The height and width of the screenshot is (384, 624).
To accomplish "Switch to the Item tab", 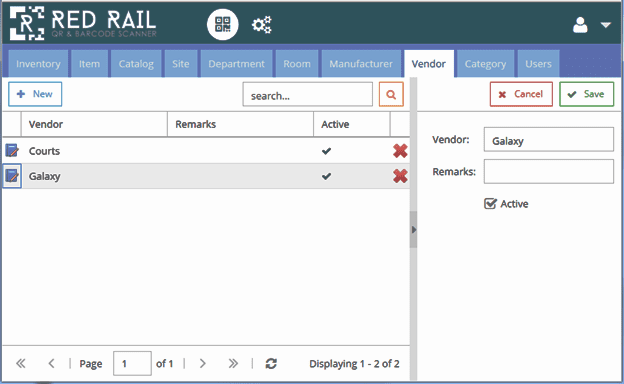I will [x=89, y=64].
